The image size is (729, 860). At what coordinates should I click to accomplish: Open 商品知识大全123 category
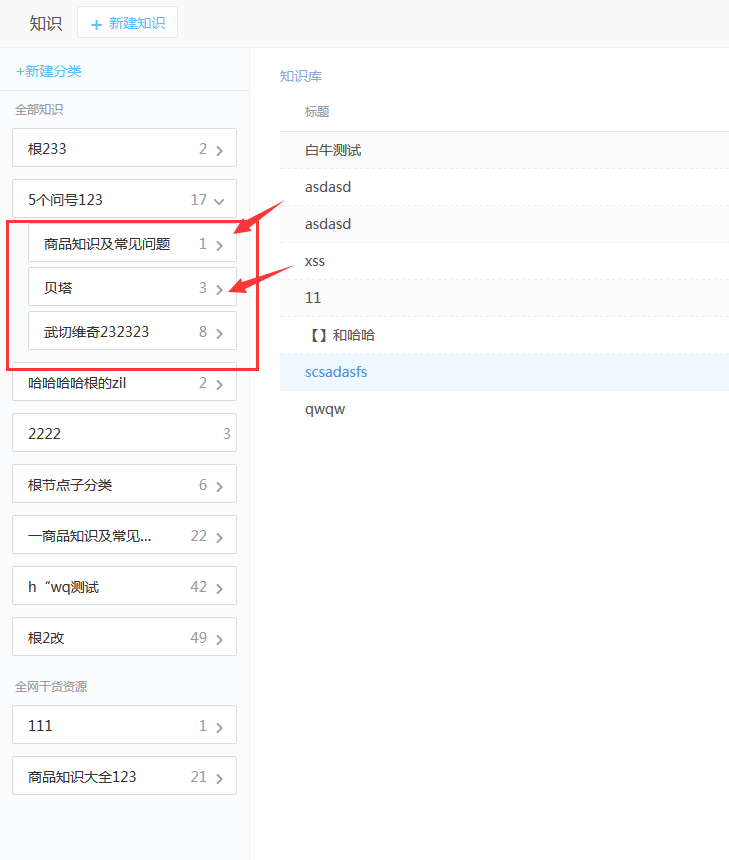(124, 777)
